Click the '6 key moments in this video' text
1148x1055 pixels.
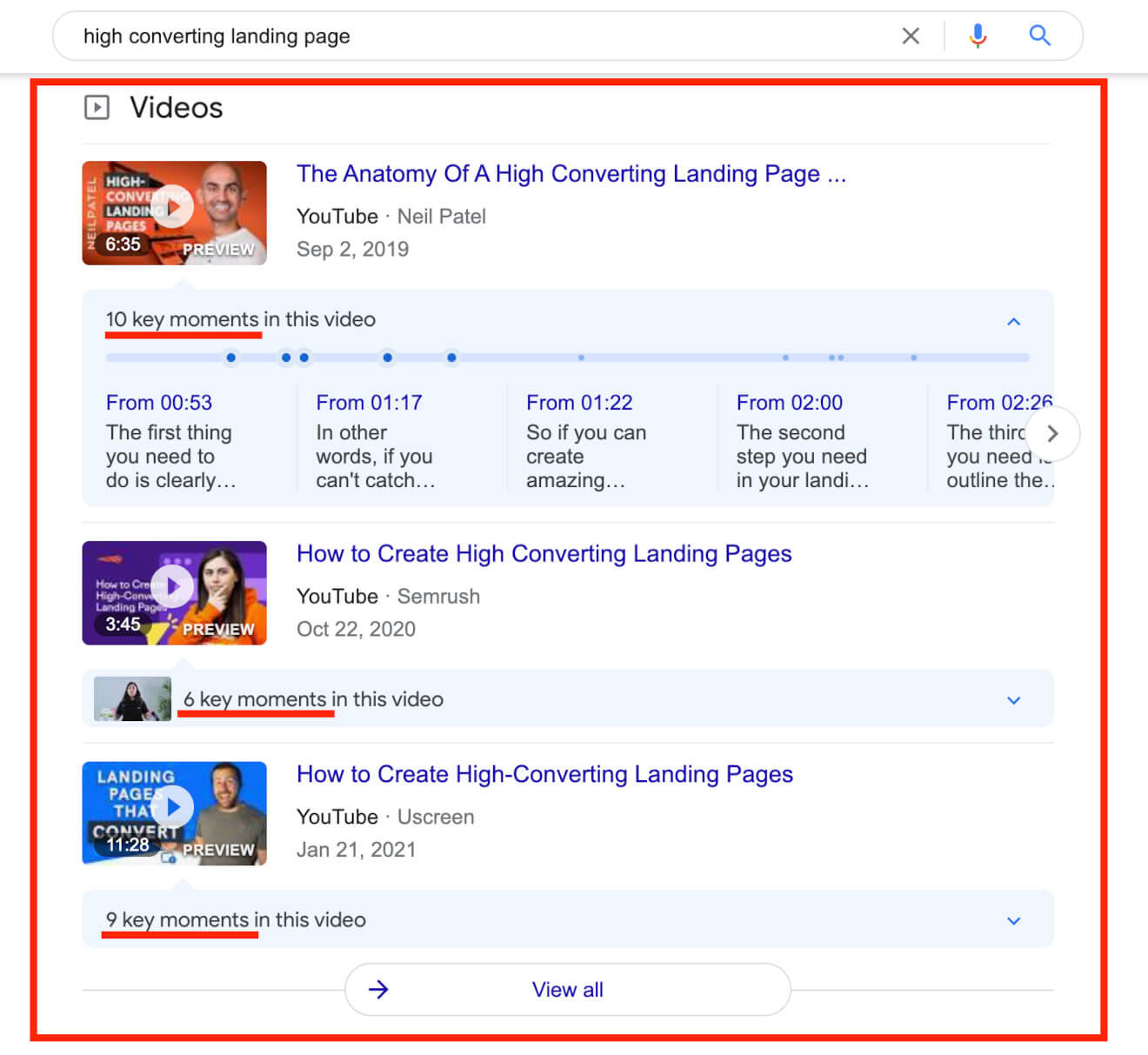tap(313, 699)
